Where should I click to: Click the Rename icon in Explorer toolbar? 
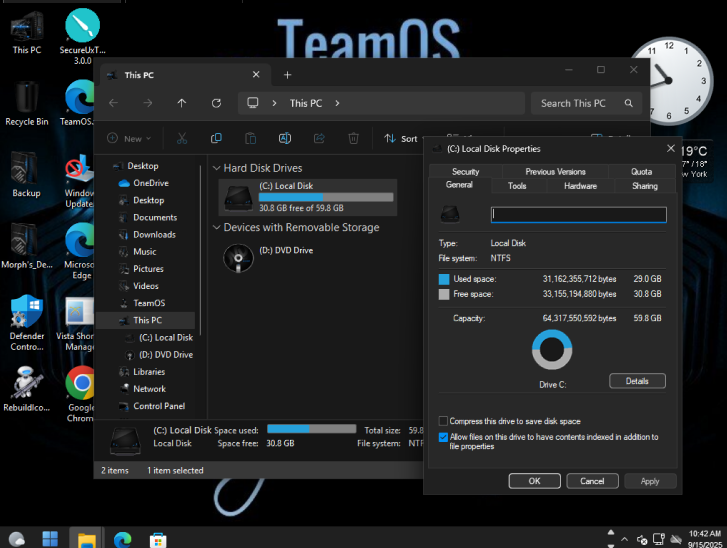pyautogui.click(x=285, y=138)
